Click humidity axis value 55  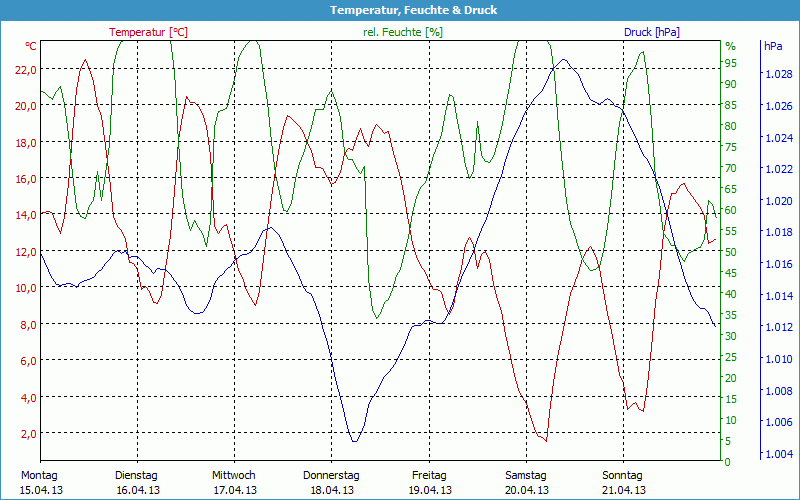731,231
